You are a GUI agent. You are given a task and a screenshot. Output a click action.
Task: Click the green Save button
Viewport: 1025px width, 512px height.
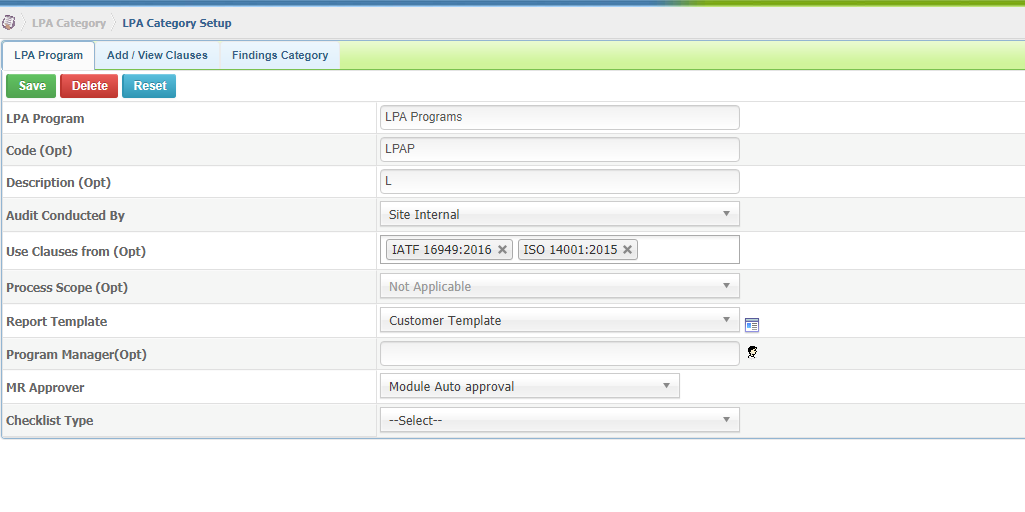pyautogui.click(x=31, y=86)
